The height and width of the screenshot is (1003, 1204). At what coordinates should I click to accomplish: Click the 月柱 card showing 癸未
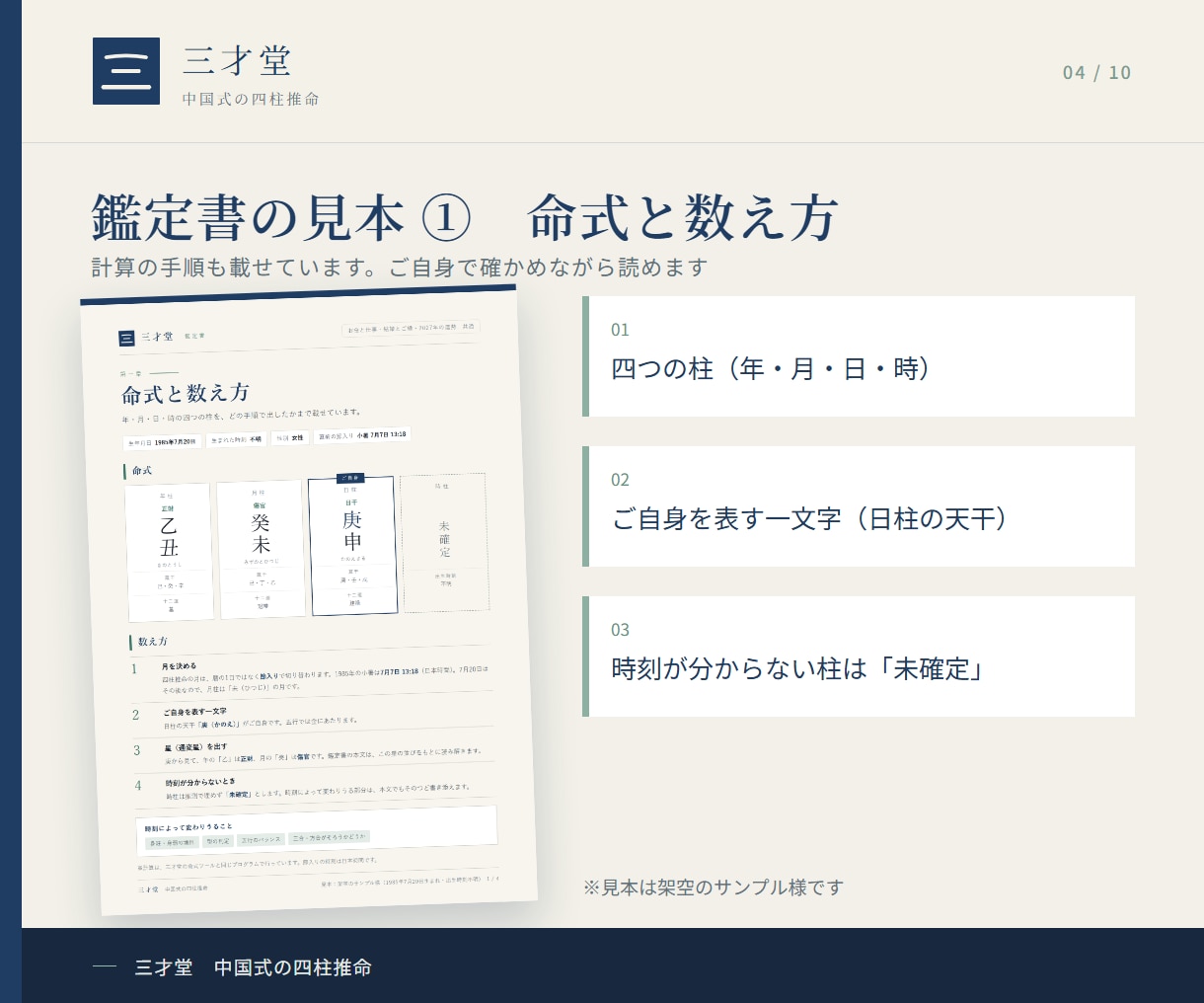click(x=261, y=549)
